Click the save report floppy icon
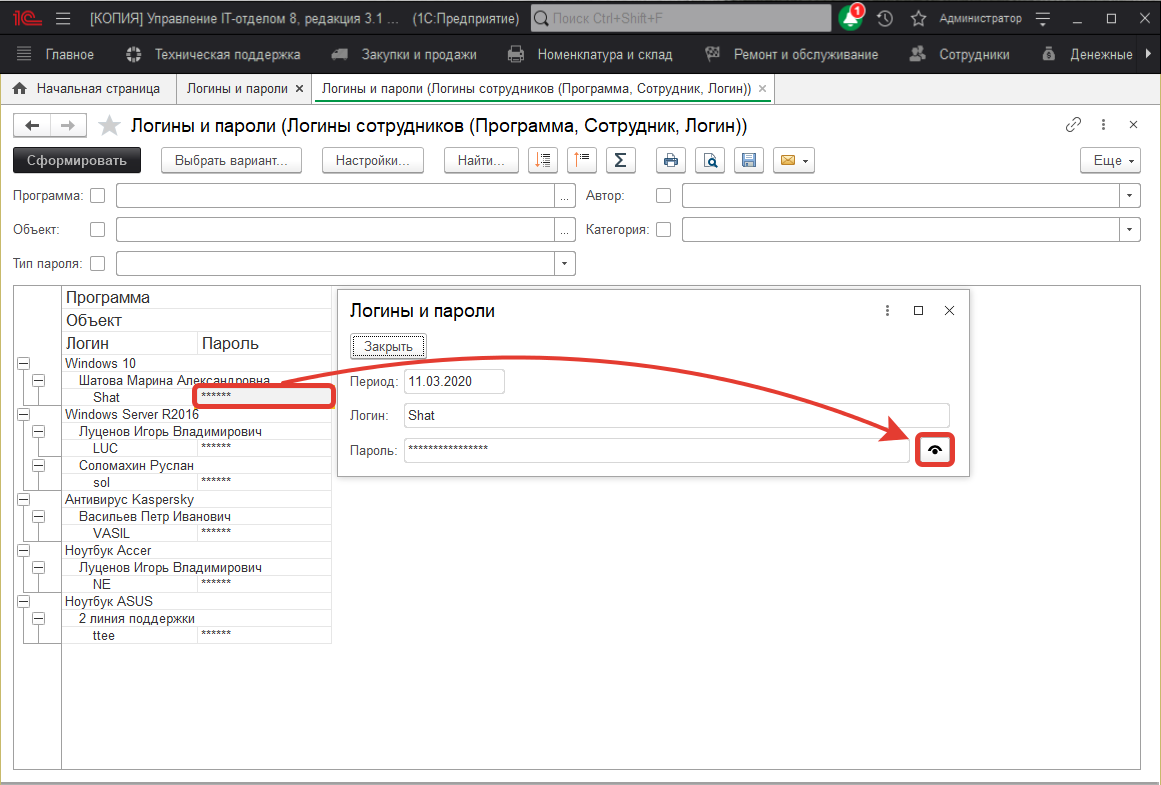The height and width of the screenshot is (785, 1161). pyautogui.click(x=749, y=160)
